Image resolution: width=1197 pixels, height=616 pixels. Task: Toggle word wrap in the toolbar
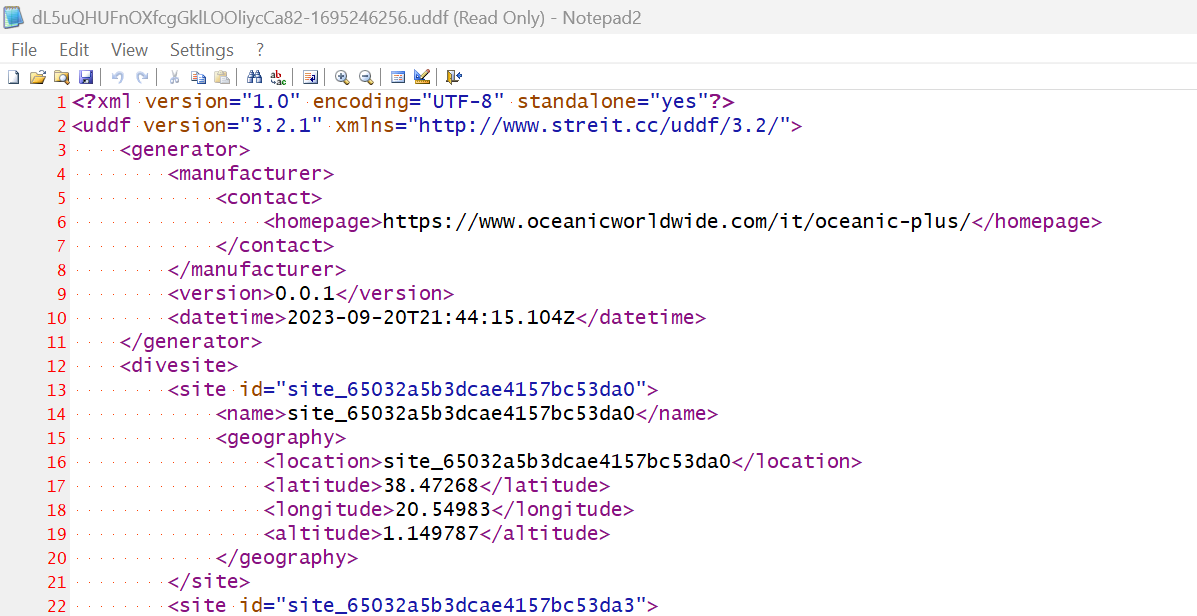click(310, 77)
